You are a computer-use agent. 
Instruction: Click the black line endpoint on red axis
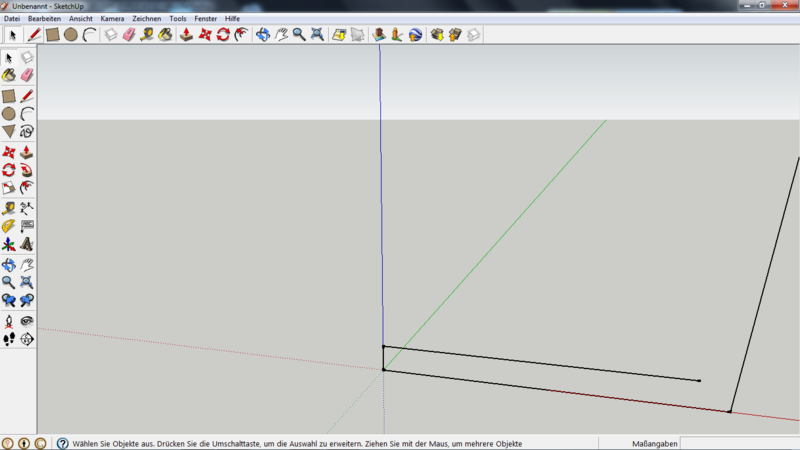tap(729, 411)
